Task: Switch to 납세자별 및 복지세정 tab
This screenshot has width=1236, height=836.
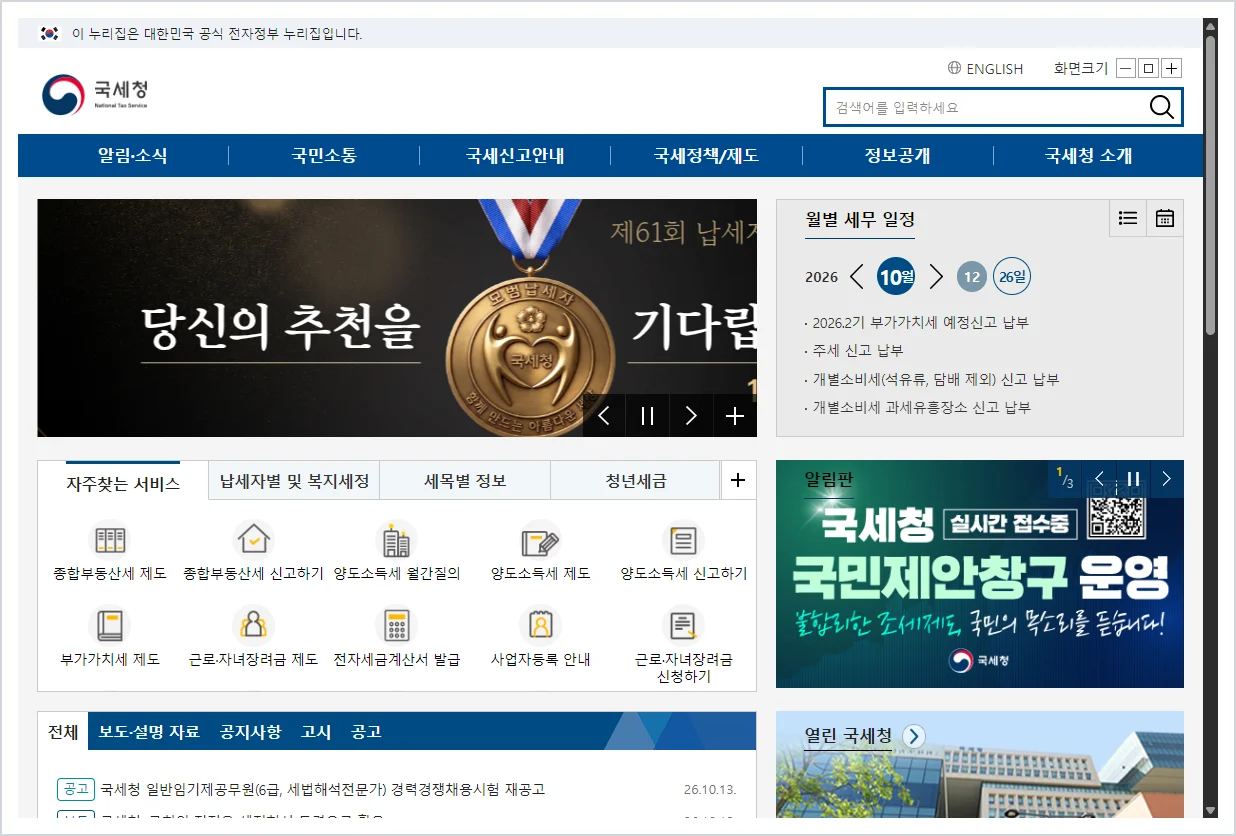Action: pyautogui.click(x=294, y=481)
